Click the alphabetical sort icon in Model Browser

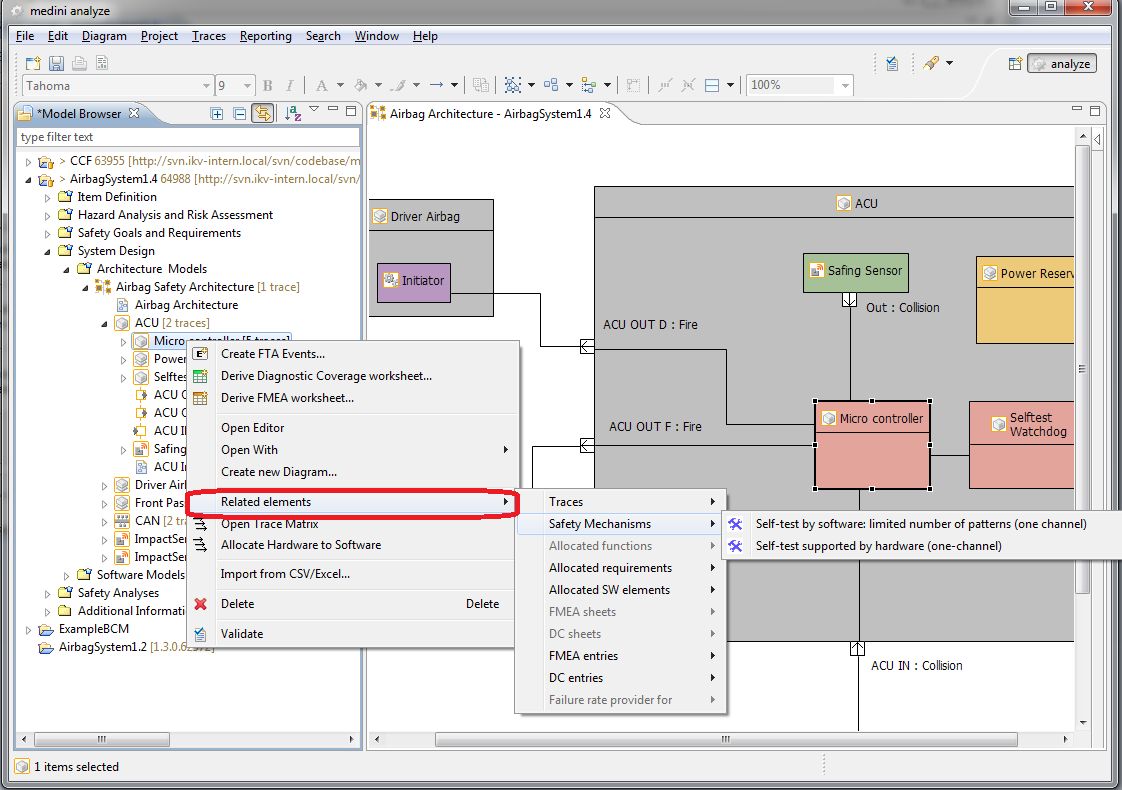(292, 113)
